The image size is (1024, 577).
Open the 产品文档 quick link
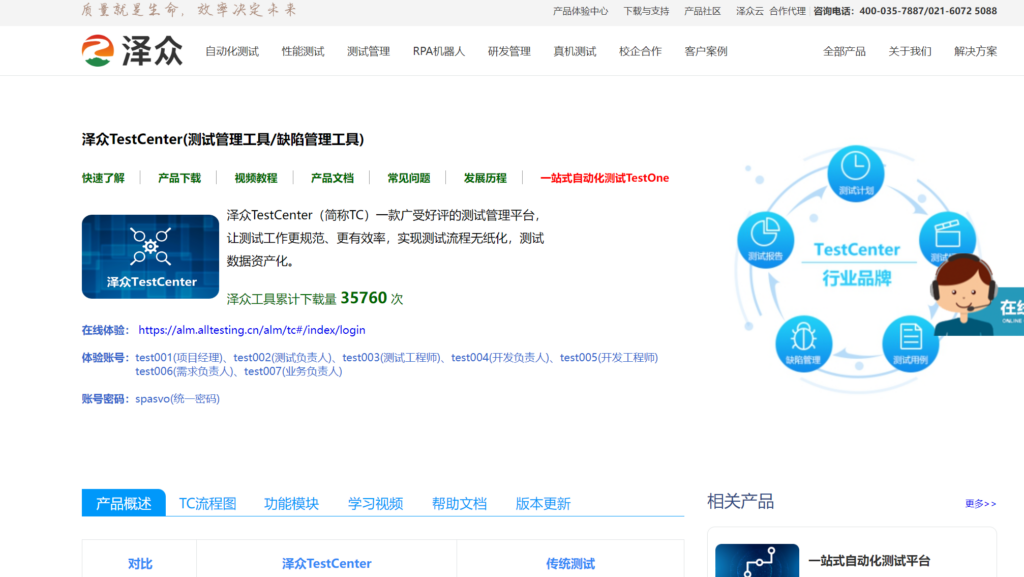(332, 178)
